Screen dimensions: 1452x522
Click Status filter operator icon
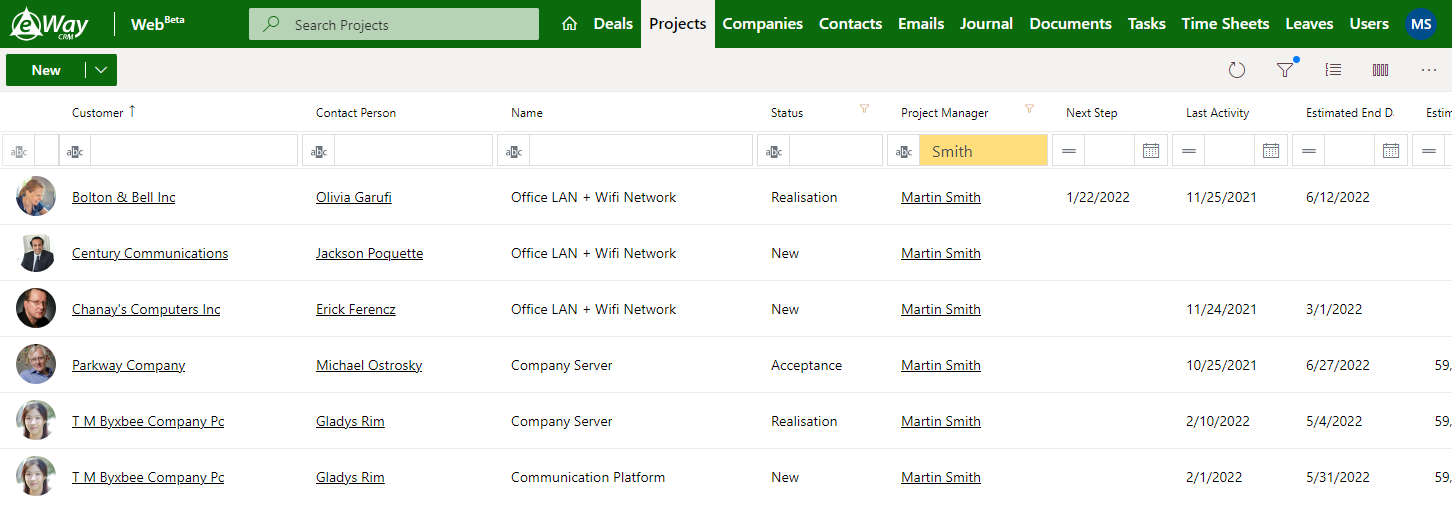coord(774,151)
